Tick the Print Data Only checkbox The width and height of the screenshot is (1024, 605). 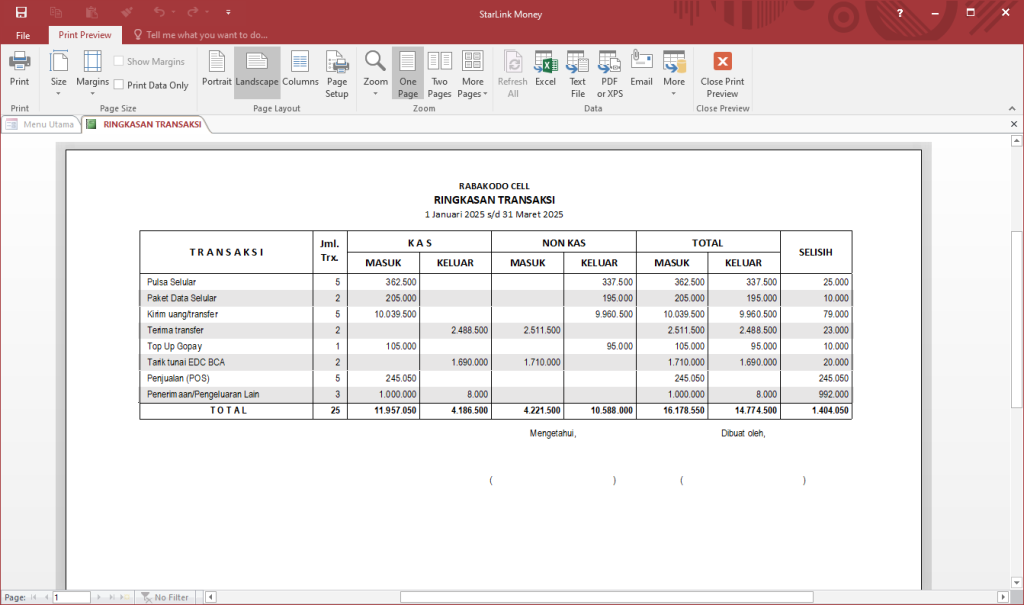(119, 85)
